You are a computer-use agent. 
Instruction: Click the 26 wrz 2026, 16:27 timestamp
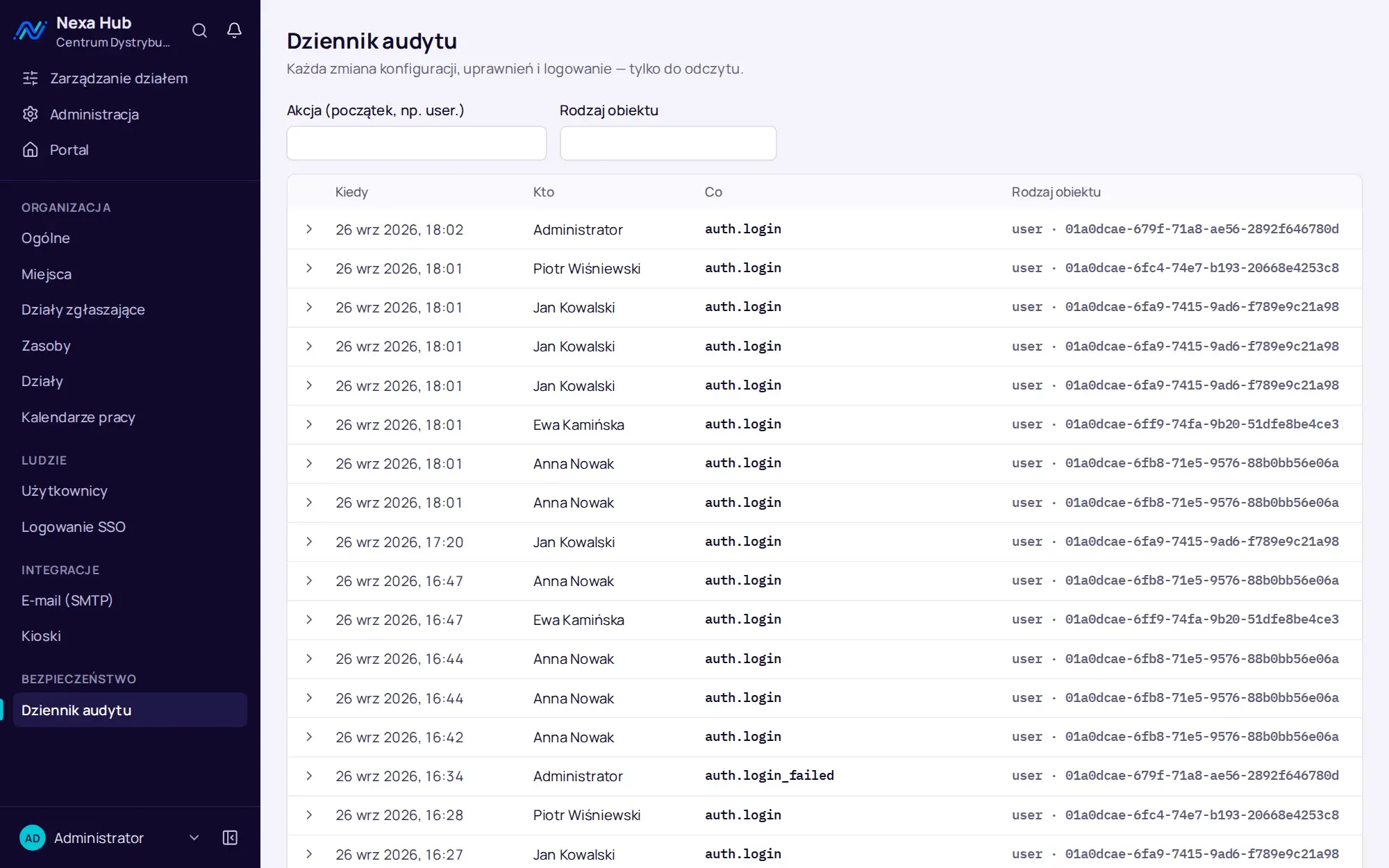[x=399, y=854]
